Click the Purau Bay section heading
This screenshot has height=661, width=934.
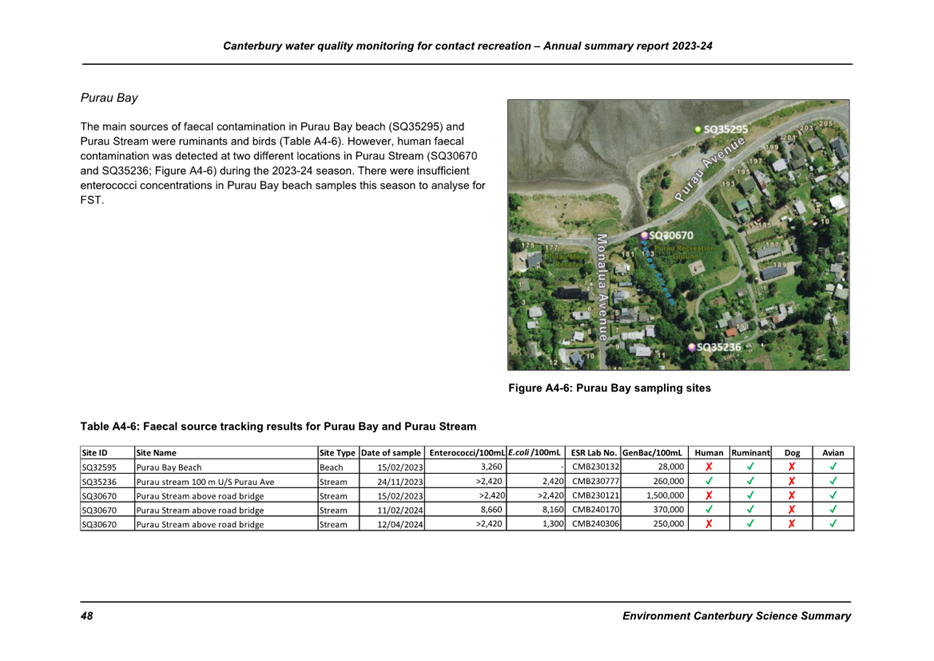[109, 98]
